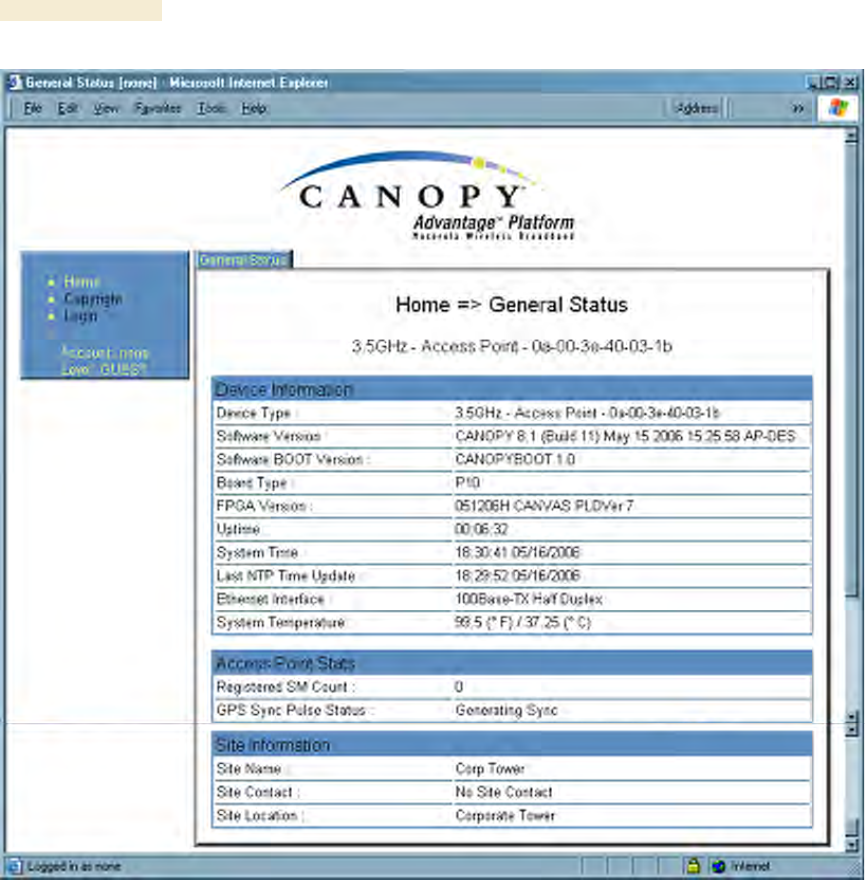Click the GPS Sync Pulse Status label
865x880 pixels.
click(294, 710)
